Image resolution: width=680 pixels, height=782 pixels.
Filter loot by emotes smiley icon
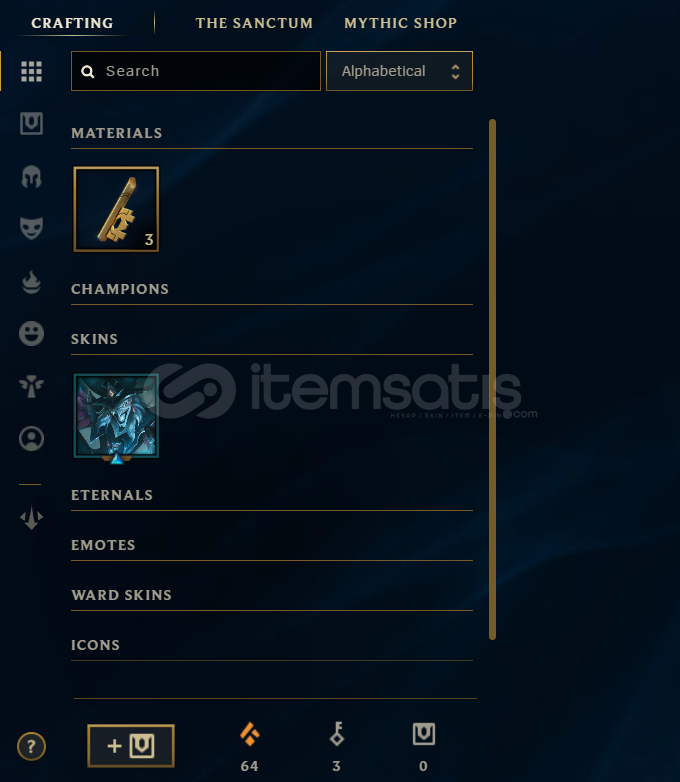(31, 333)
